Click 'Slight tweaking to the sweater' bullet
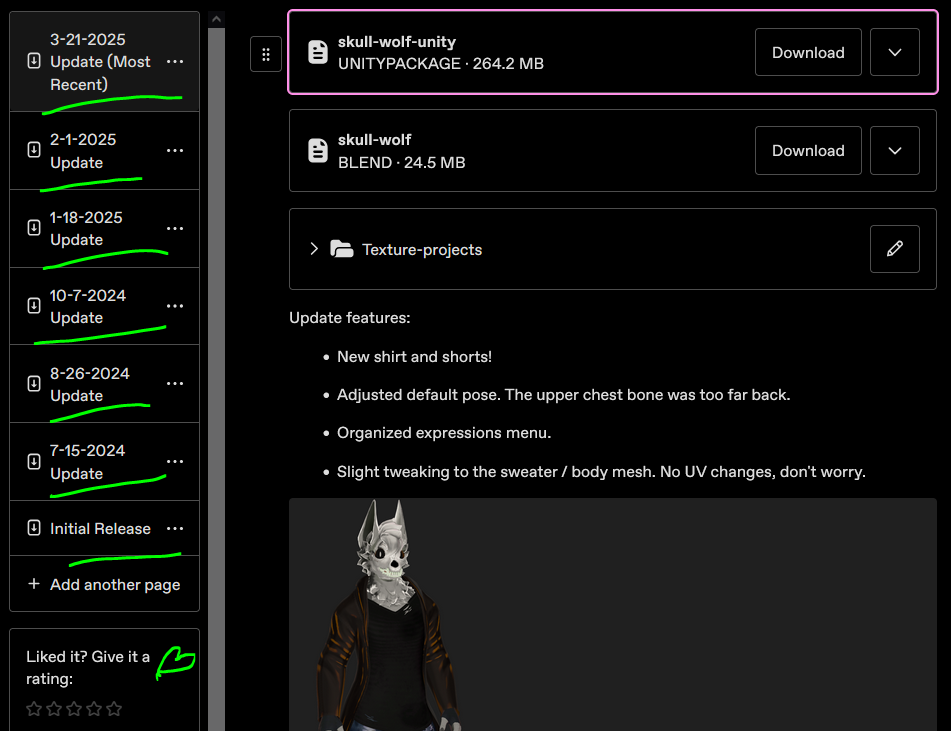Image resolution: width=951 pixels, height=731 pixels. coord(601,472)
